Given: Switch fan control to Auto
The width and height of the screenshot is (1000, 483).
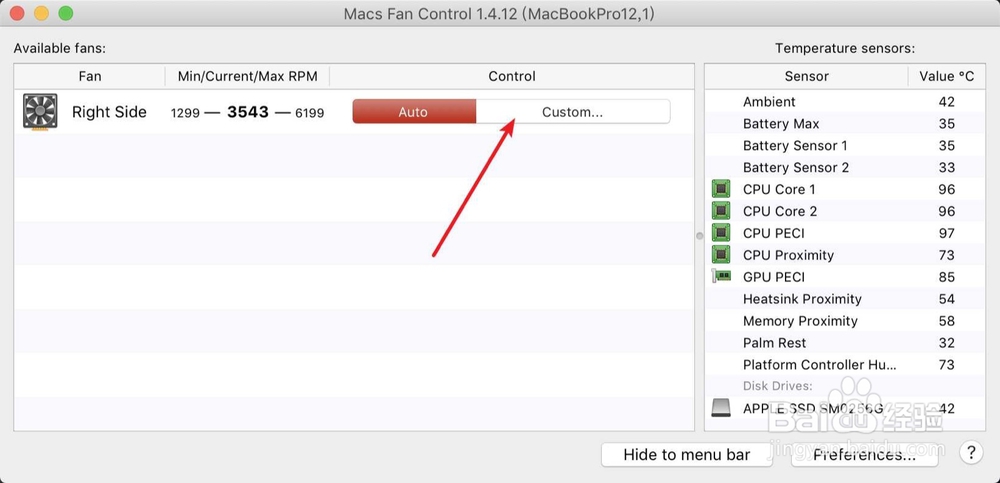Looking at the screenshot, I should click(414, 112).
